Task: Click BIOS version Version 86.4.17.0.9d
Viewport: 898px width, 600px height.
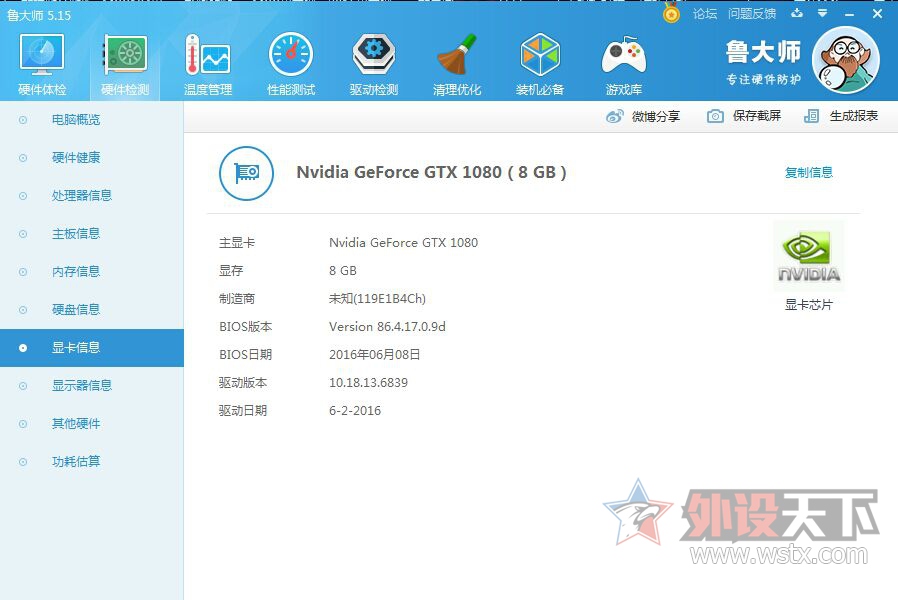Action: [387, 326]
